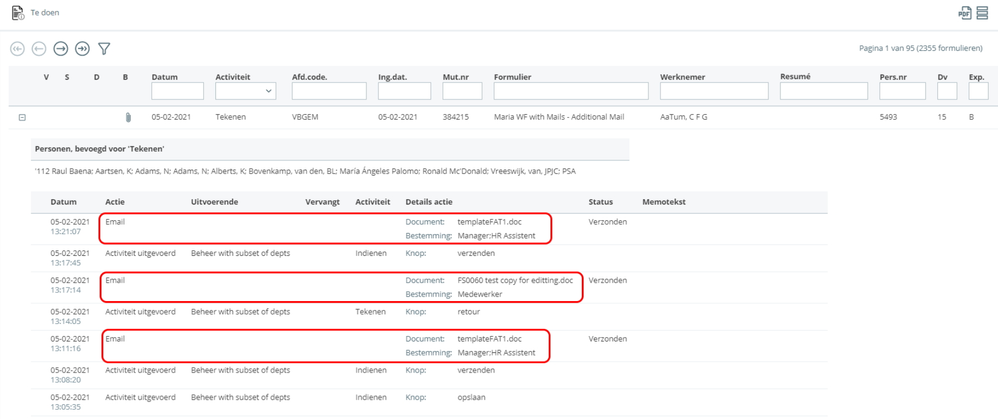Click the Pers.nr filter field
Viewport: 998px width, 419px height.
(x=903, y=91)
